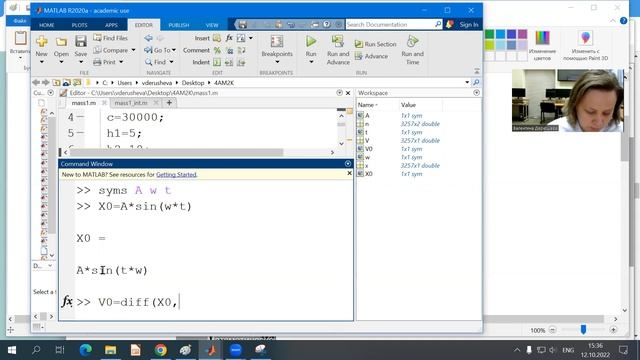Click the Advance button
This screenshot has width=640, height=360.
(371, 56)
